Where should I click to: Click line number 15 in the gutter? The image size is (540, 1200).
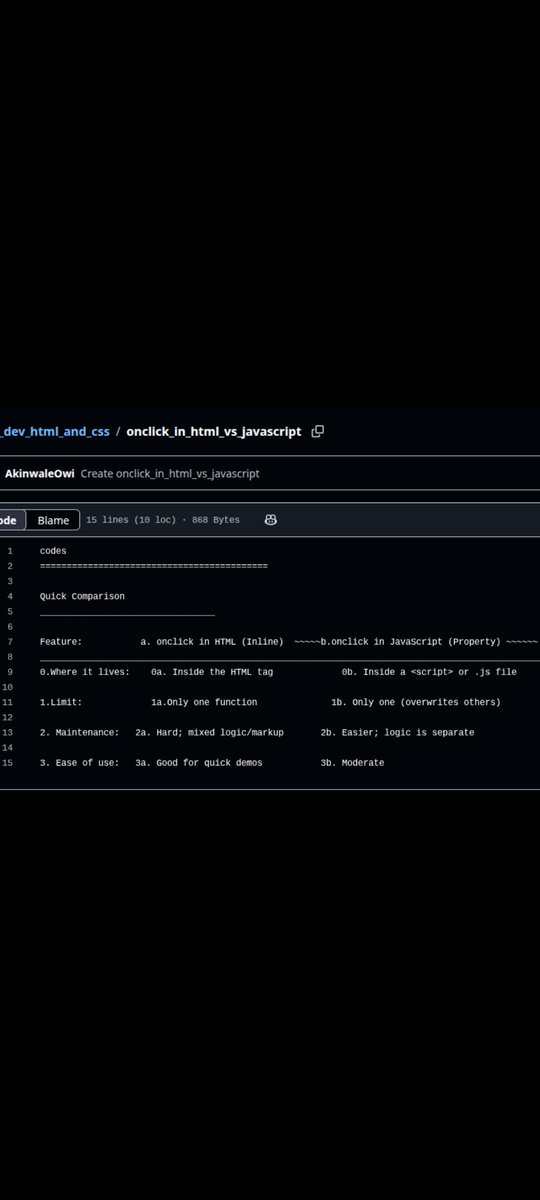pos(8,763)
